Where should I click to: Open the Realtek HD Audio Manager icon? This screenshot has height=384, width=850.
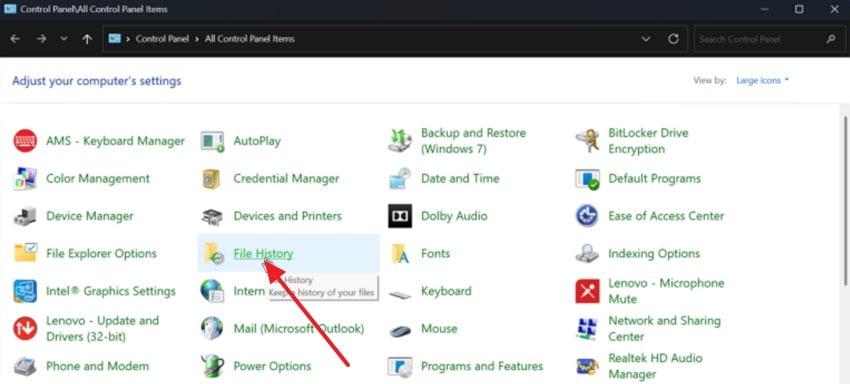point(587,367)
